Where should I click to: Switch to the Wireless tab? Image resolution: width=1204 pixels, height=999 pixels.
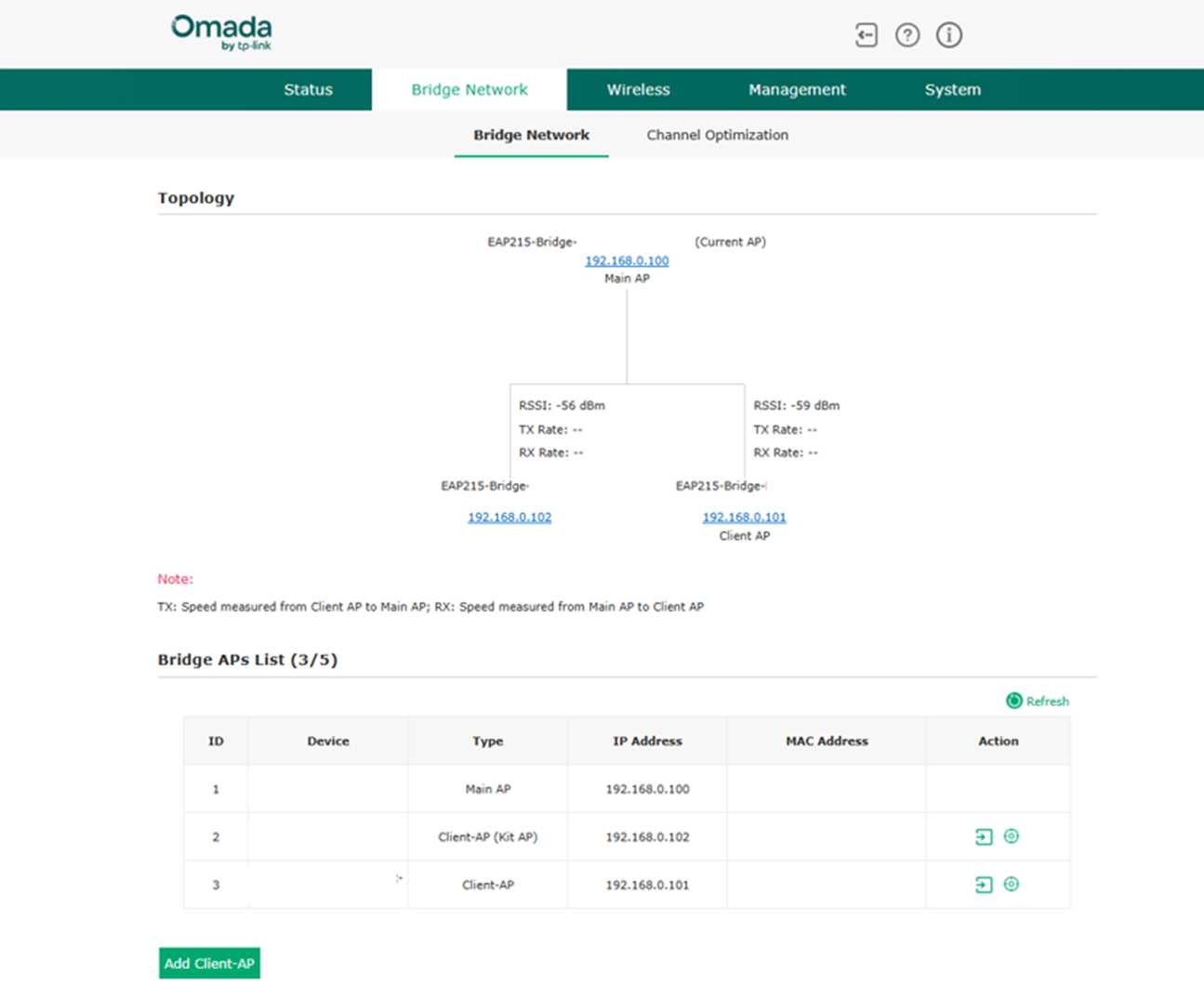point(638,90)
